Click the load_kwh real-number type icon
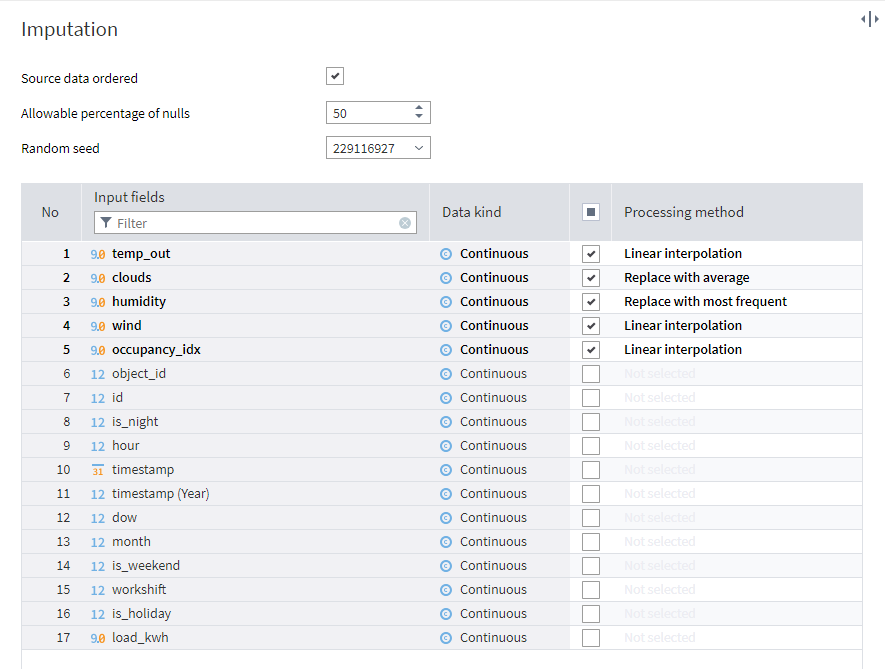 [98, 638]
